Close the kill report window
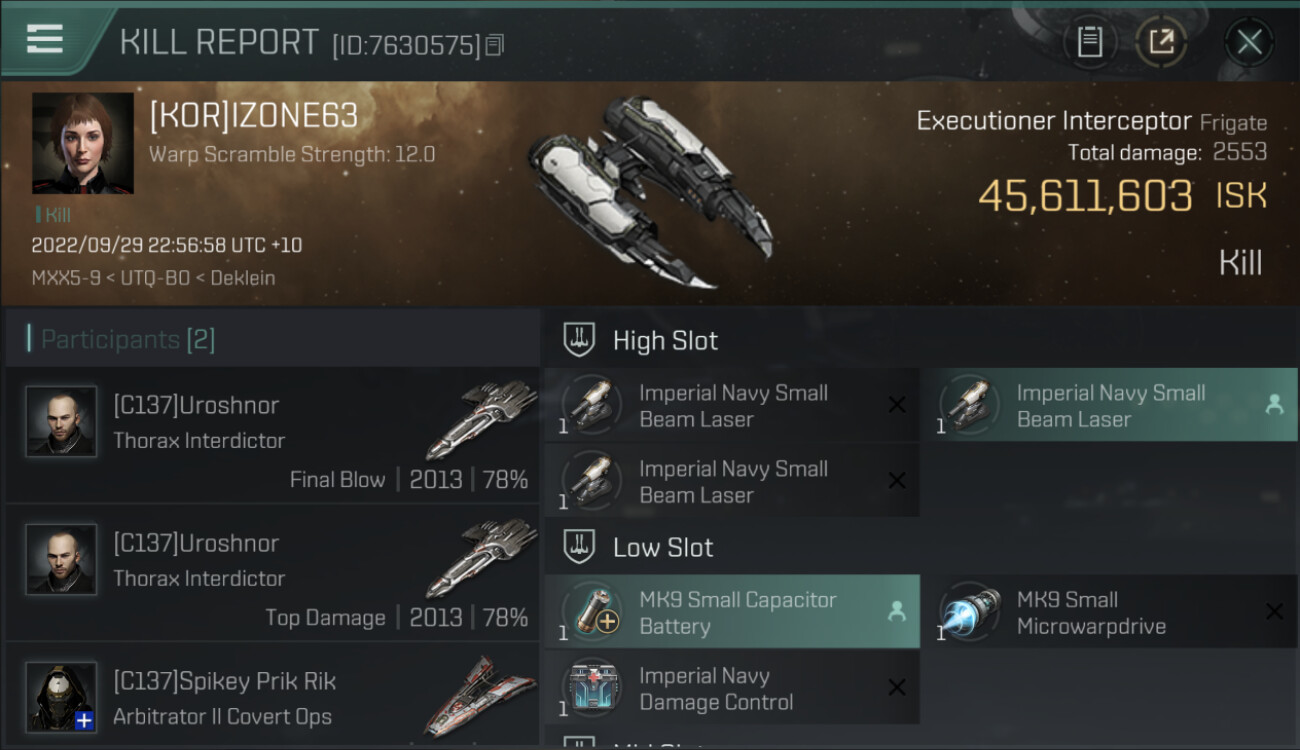This screenshot has height=750, width=1300. pyautogui.click(x=1249, y=41)
